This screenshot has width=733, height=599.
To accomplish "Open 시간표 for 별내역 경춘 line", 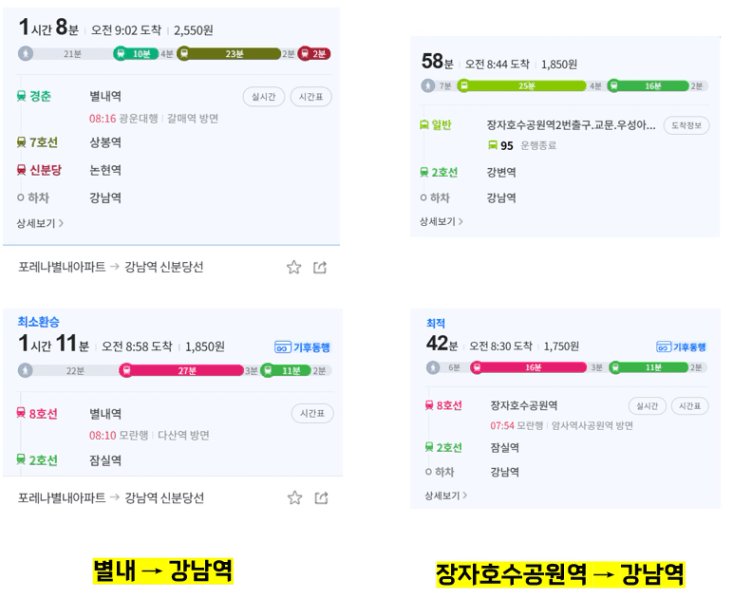I will point(311,97).
